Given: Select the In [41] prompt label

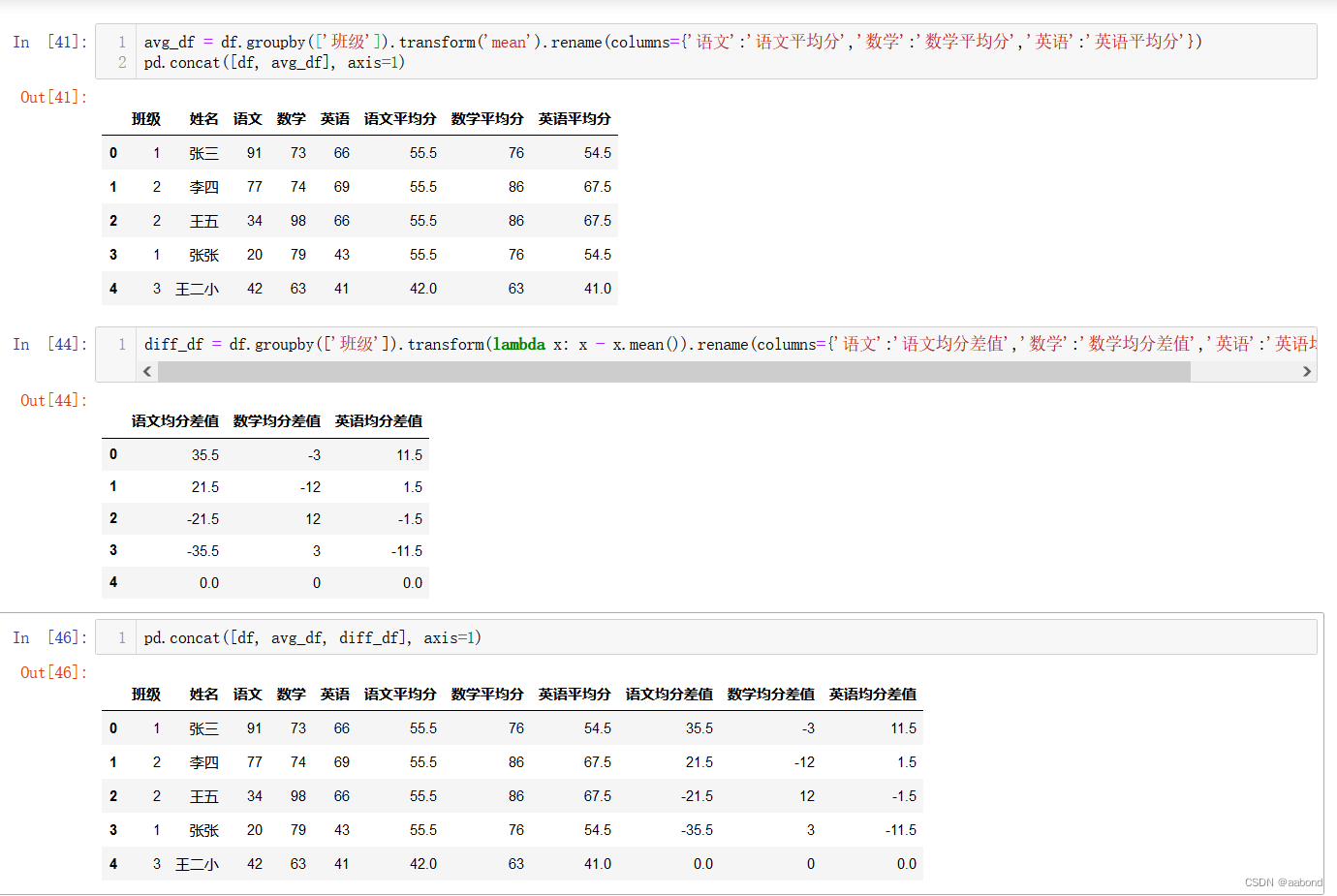Looking at the screenshot, I should point(49,42).
